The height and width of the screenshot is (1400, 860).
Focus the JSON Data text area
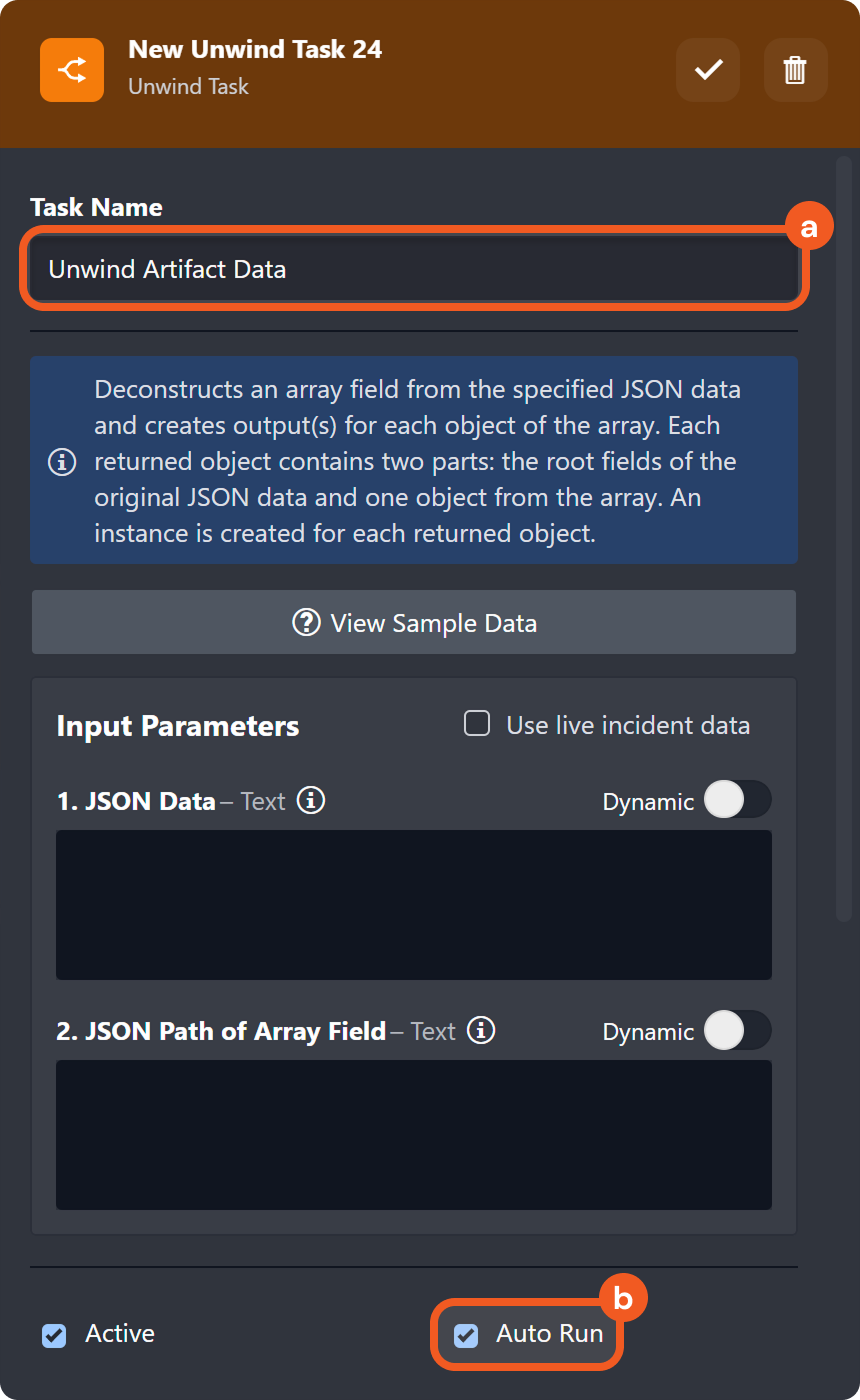click(414, 904)
